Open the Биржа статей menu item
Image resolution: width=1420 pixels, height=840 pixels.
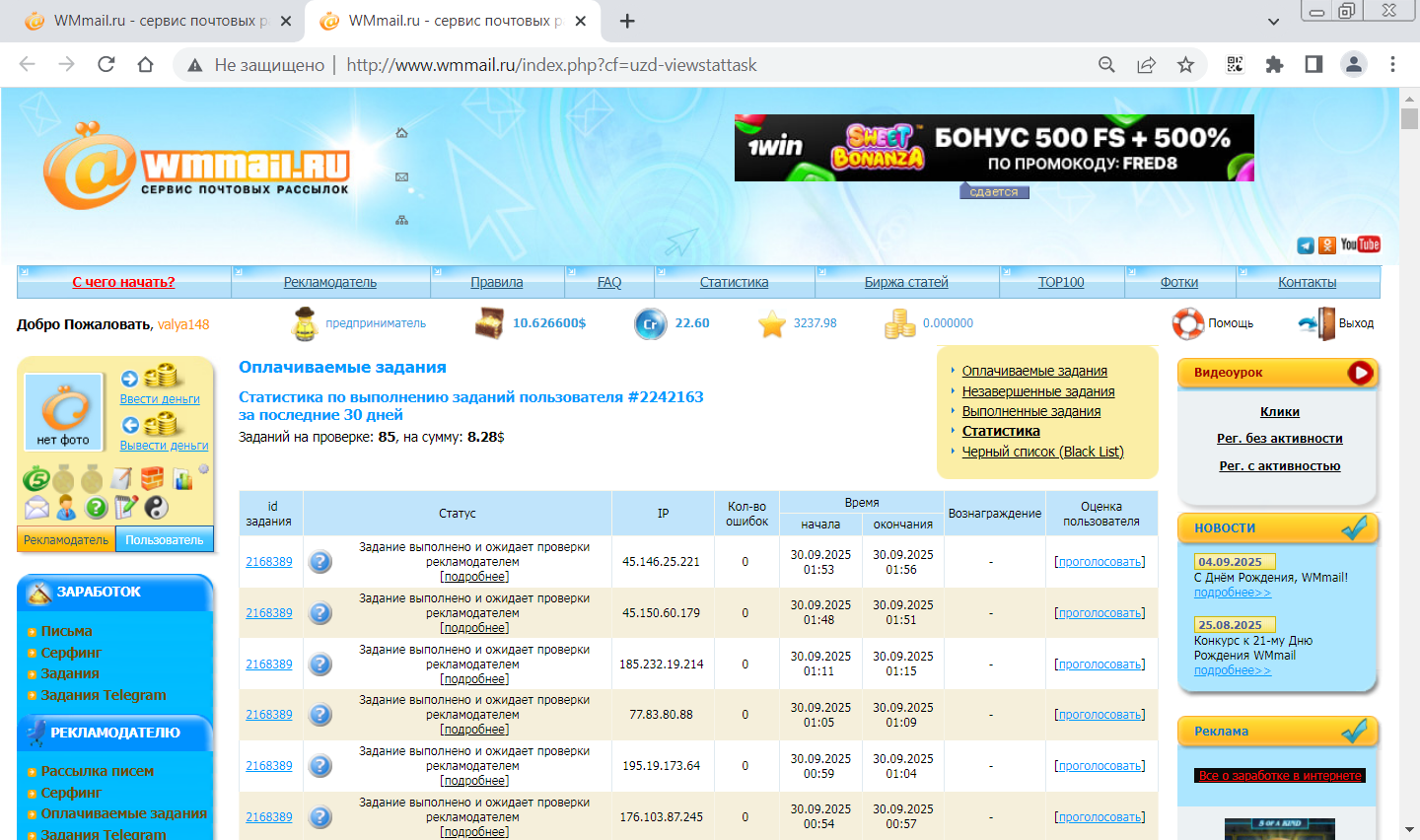click(906, 282)
